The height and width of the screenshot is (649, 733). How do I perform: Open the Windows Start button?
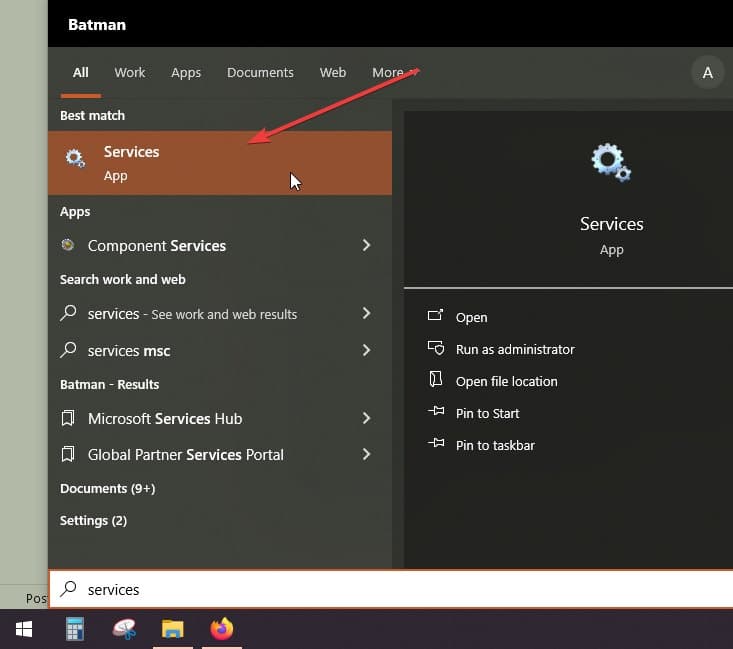point(24,629)
